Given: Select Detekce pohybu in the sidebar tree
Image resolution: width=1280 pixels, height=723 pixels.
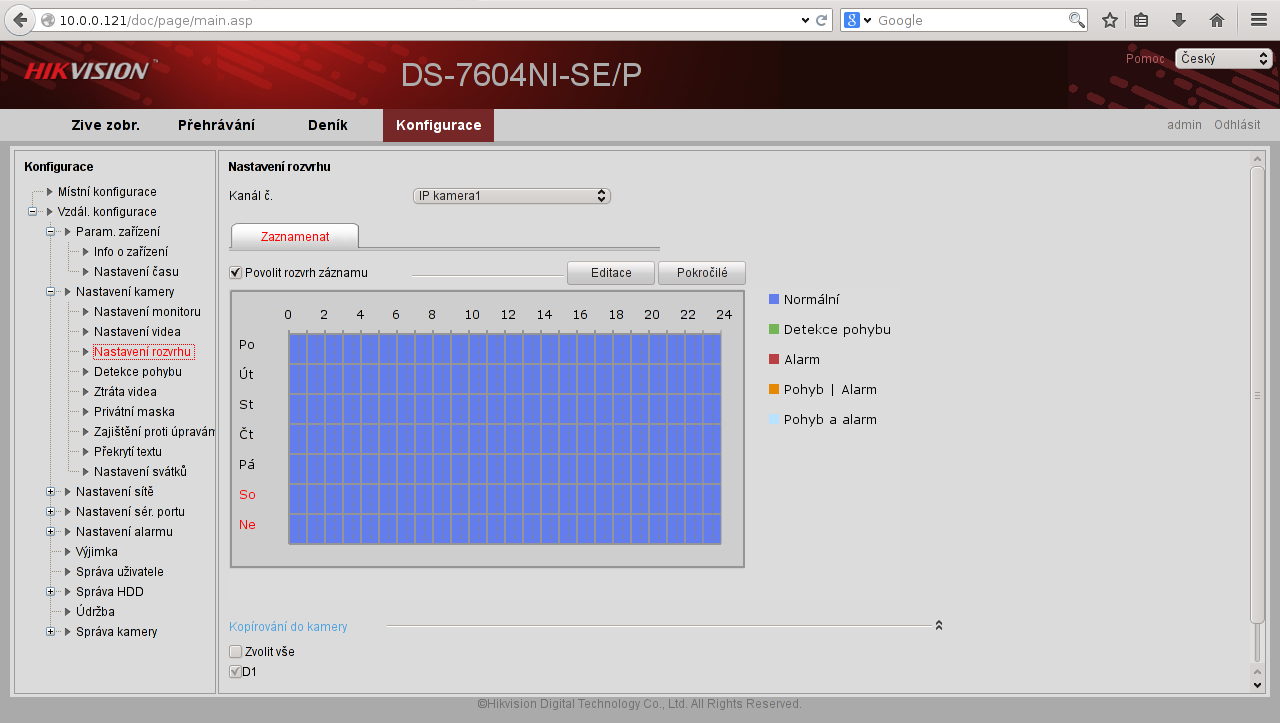Looking at the screenshot, I should 138,371.
